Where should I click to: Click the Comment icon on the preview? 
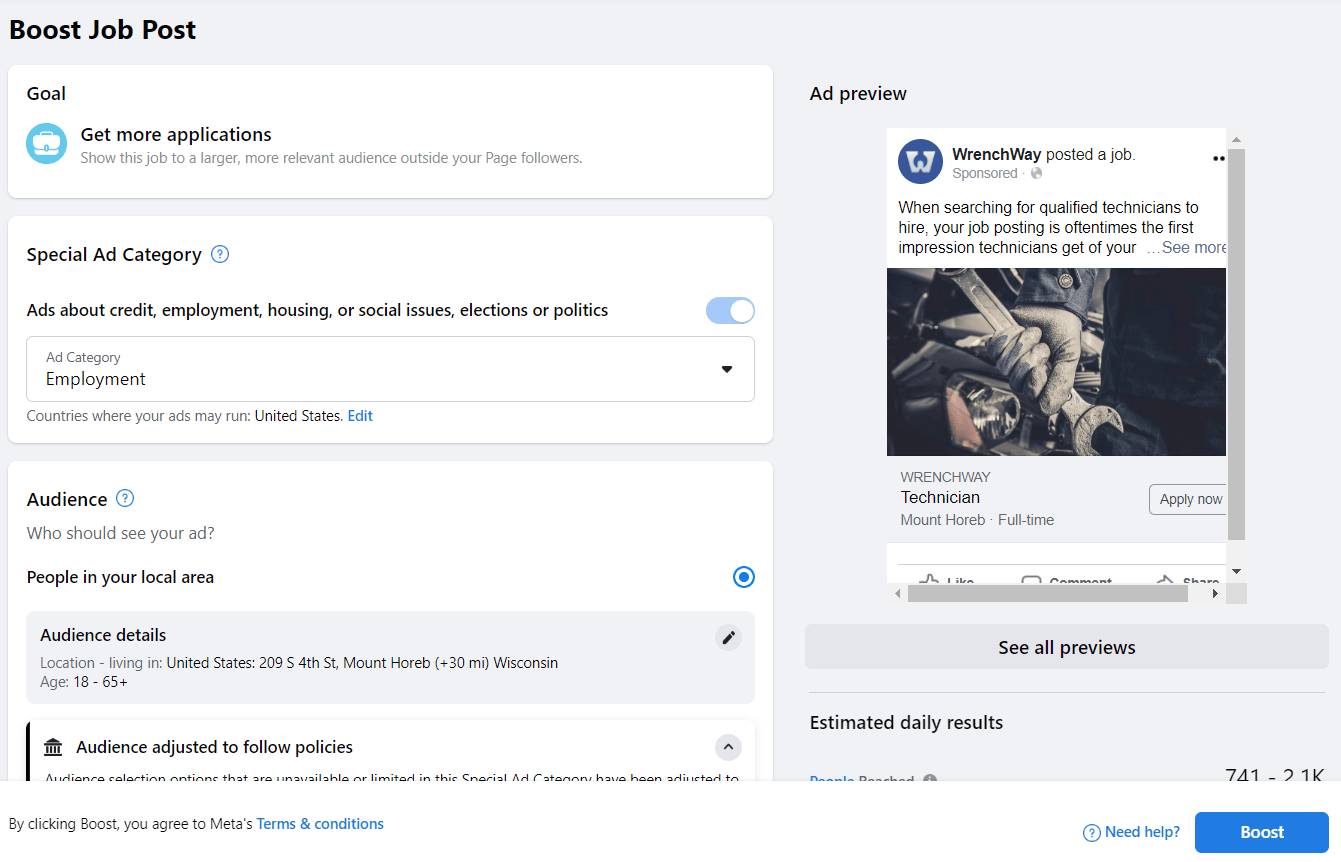click(x=1031, y=580)
